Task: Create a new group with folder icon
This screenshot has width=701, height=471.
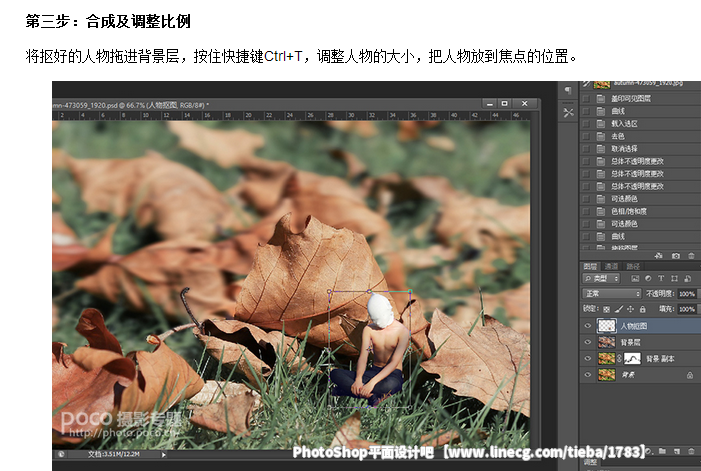Action: click(662, 451)
